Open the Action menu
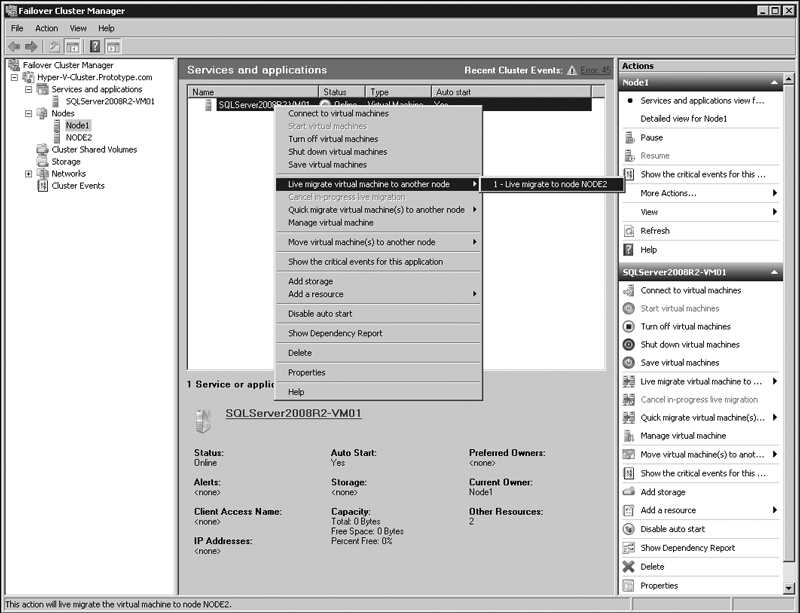Image resolution: width=800 pixels, height=613 pixels. (x=46, y=29)
